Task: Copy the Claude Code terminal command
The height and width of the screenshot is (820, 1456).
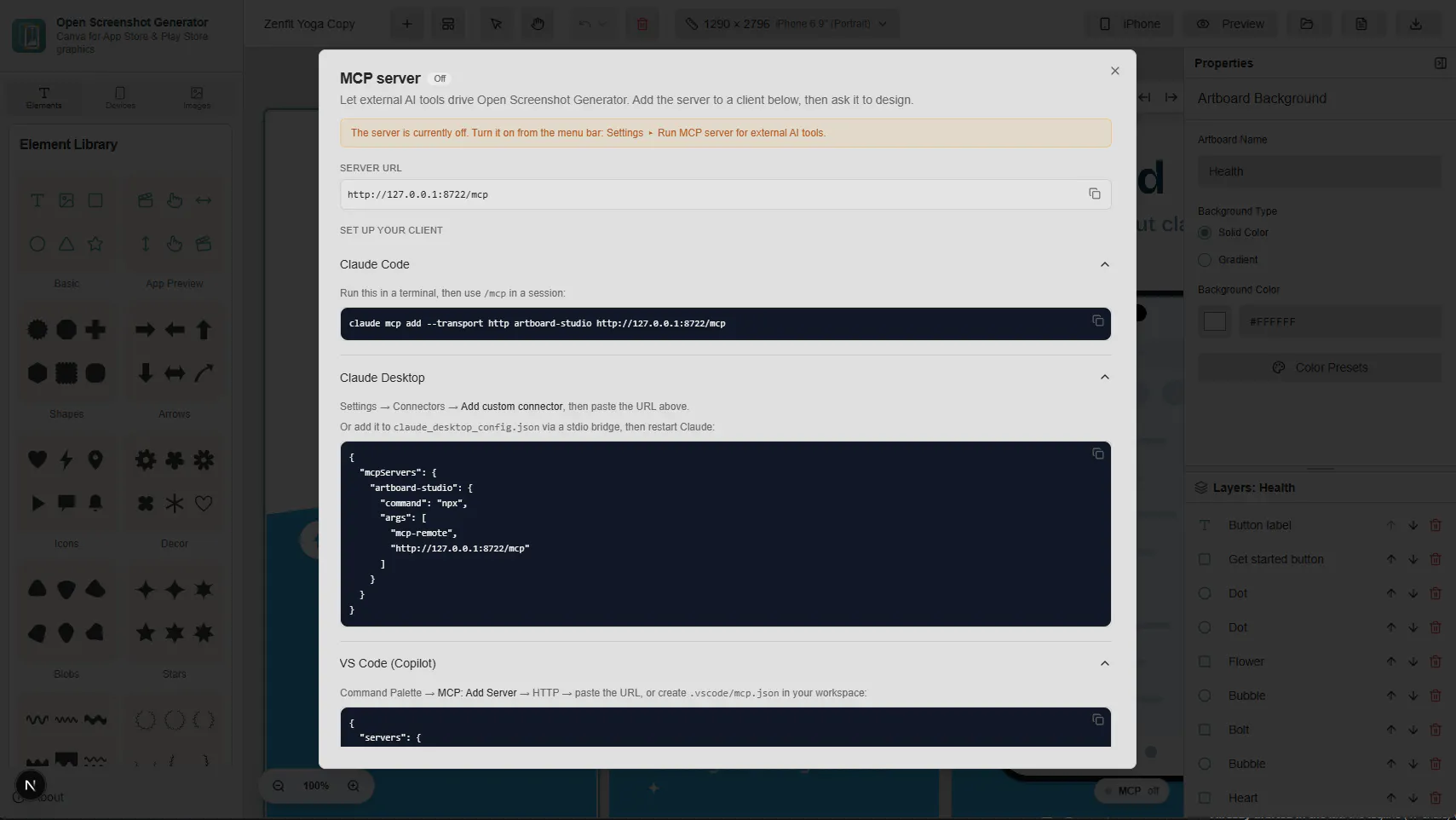Action: 1097,321
